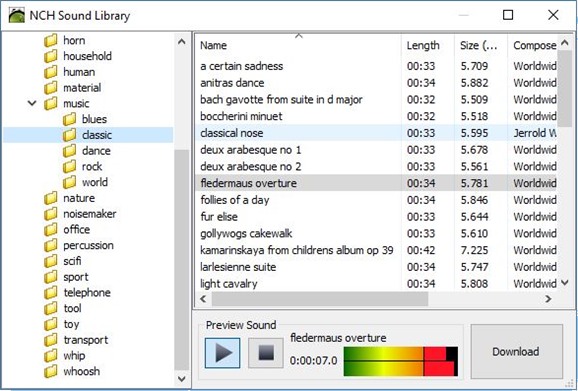The image size is (578, 391).
Task: Click the folder tree vertical scrollbar thumb
Action: 181,260
